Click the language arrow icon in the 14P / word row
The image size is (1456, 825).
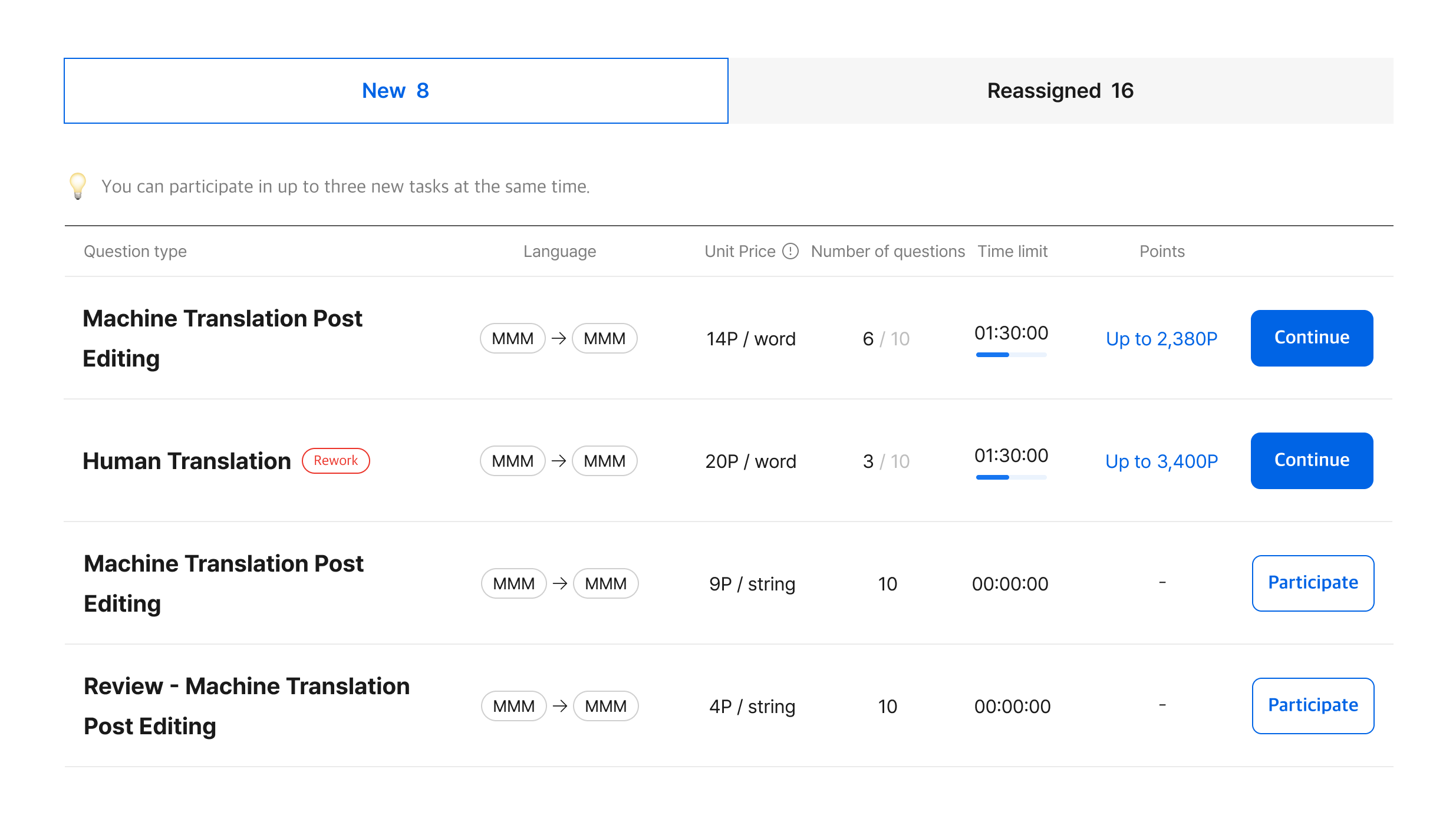[x=559, y=338]
